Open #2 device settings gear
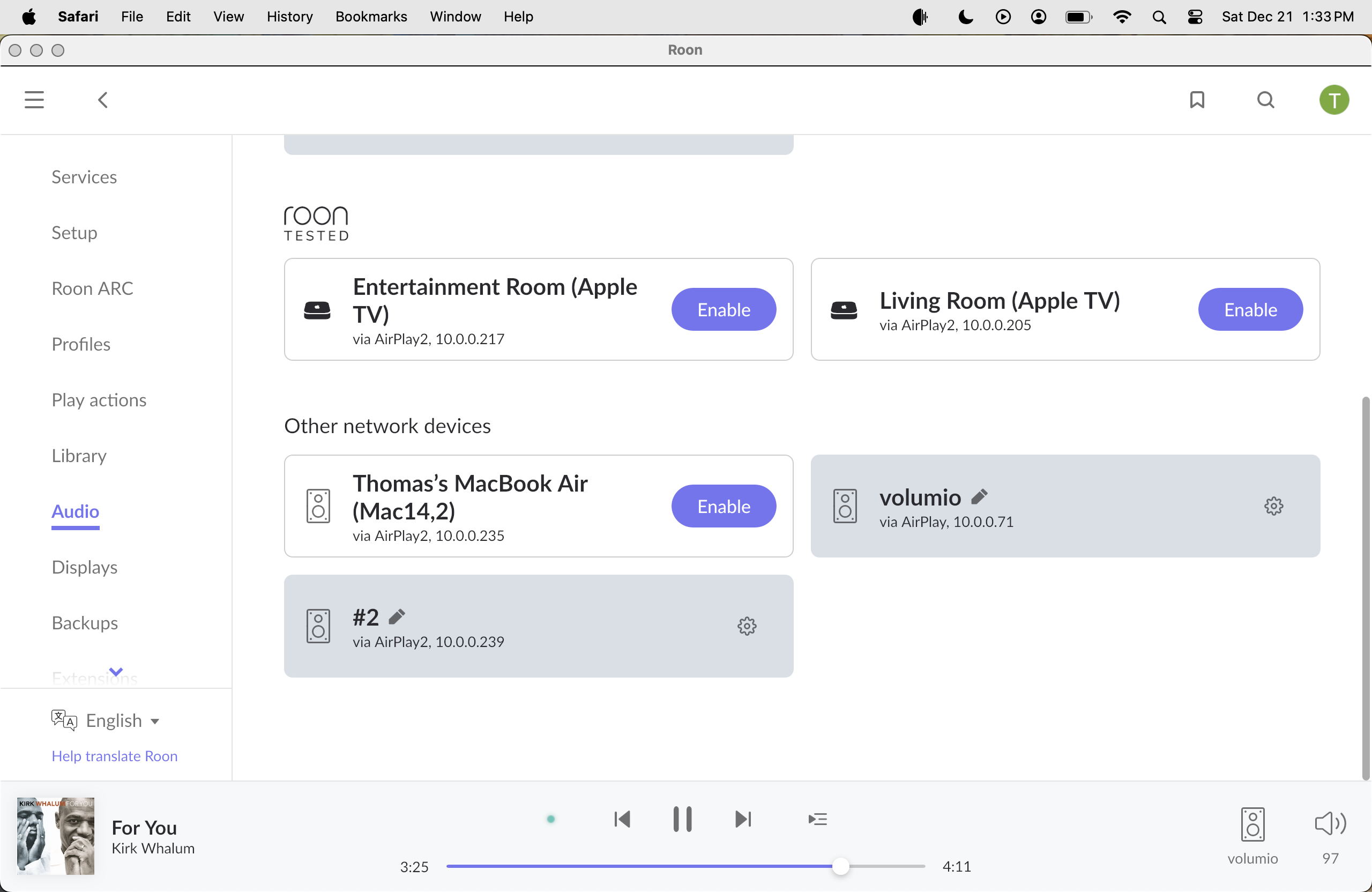The height and width of the screenshot is (892, 1372). click(747, 626)
